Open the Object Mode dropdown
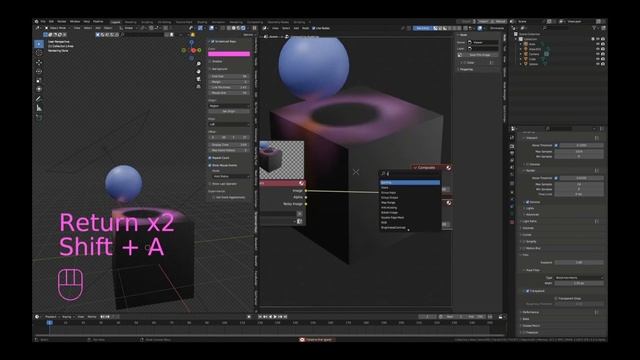Image resolution: width=640 pixels, height=360 pixels. pos(58,28)
